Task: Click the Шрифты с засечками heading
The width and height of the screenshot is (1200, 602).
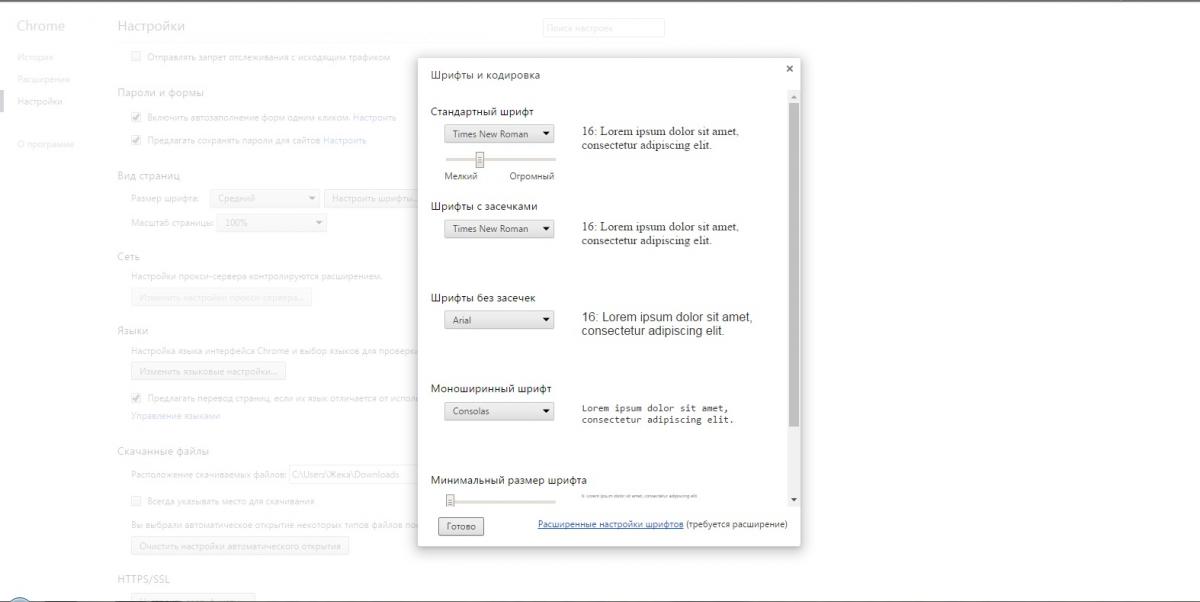Action: coord(484,206)
